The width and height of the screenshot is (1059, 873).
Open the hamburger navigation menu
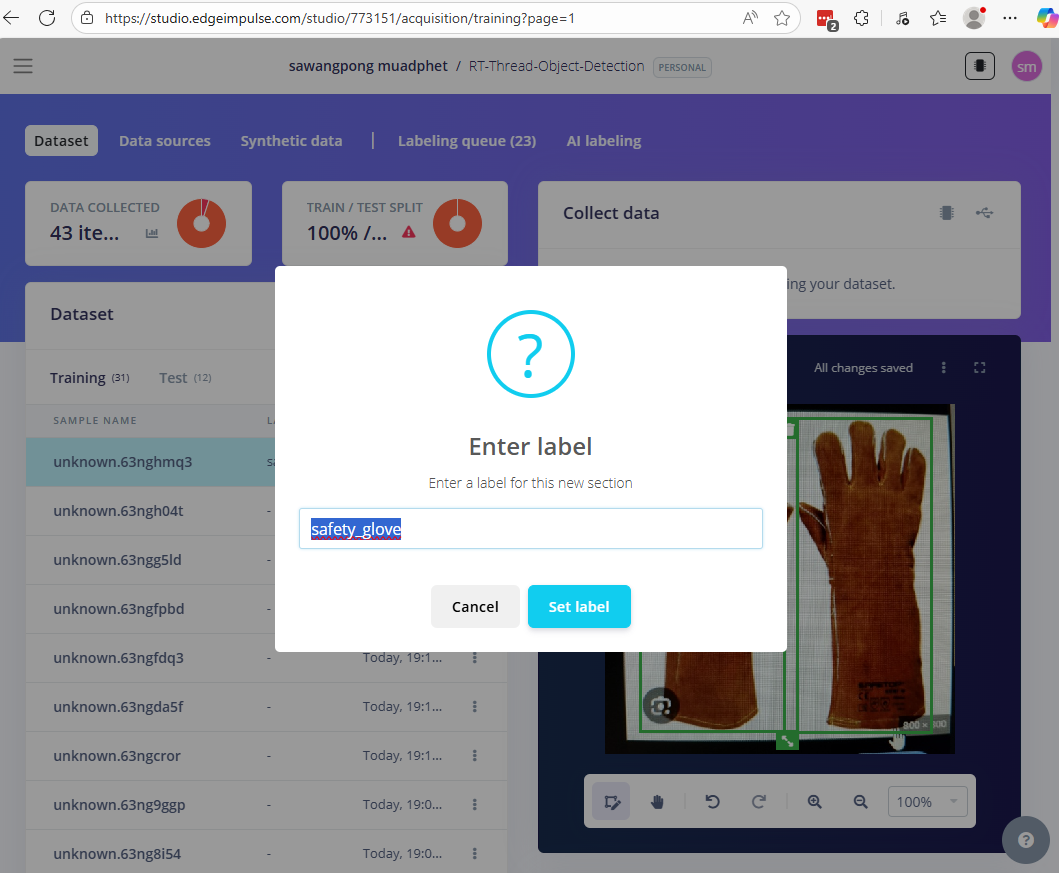tap(23, 66)
